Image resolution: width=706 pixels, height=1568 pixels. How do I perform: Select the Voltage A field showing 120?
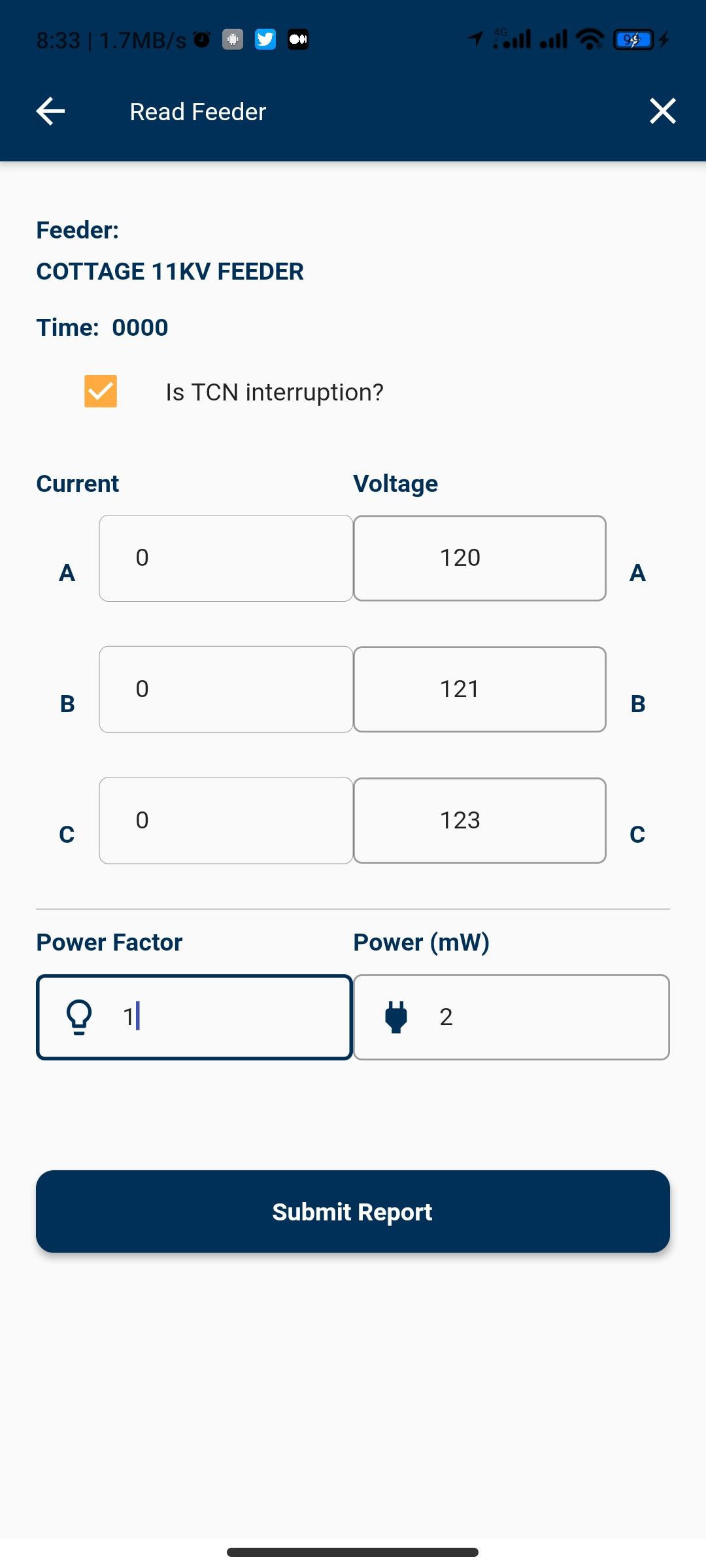480,559
